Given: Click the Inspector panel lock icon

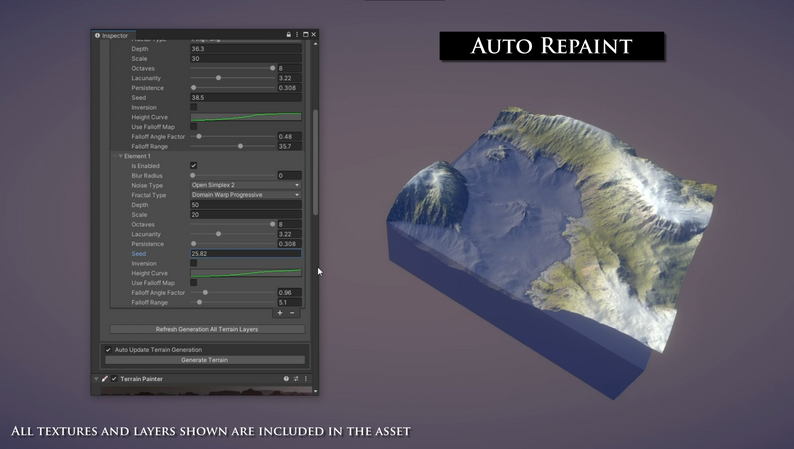Looking at the screenshot, I should 289,35.
